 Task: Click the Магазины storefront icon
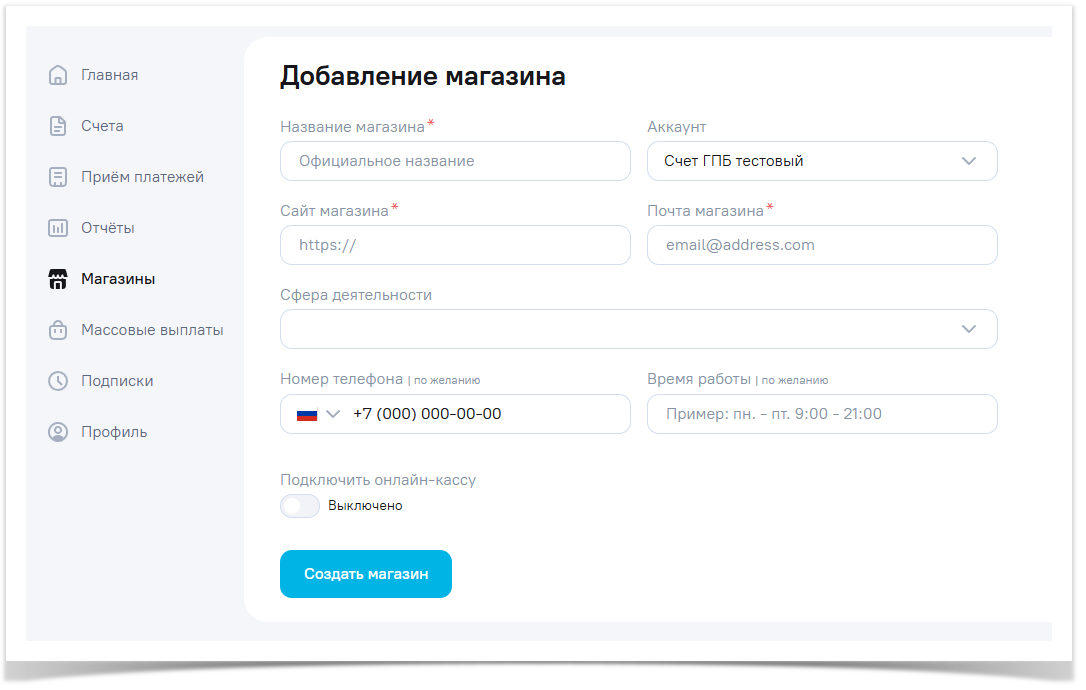(58, 279)
